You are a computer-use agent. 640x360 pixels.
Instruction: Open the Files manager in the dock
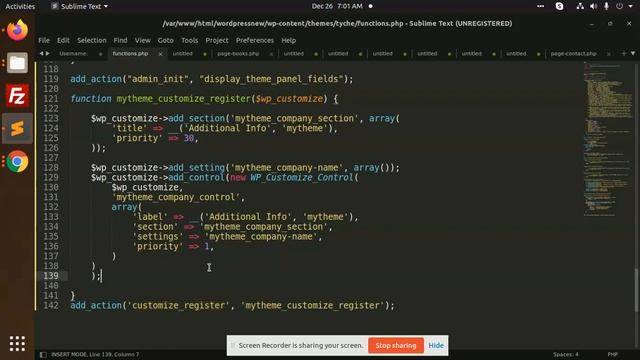tap(17, 62)
